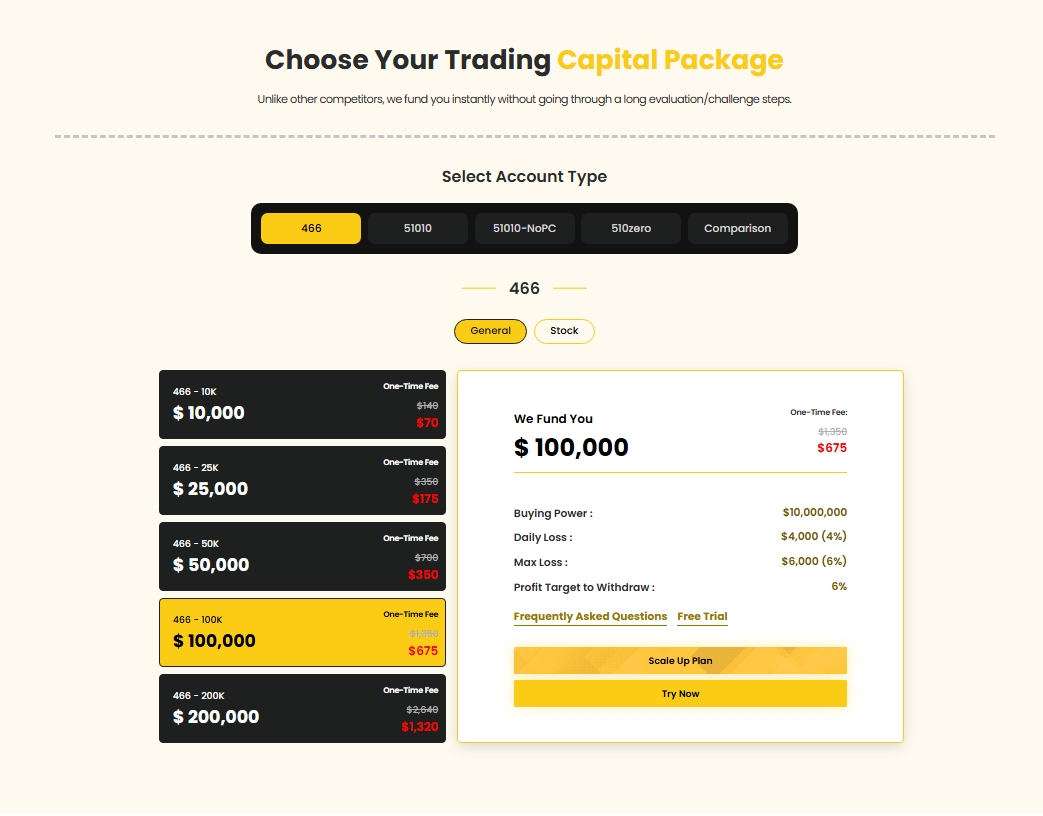This screenshot has height=816, width=1043.
Task: Open the 51010-NoPC account tab
Action: [x=524, y=228]
